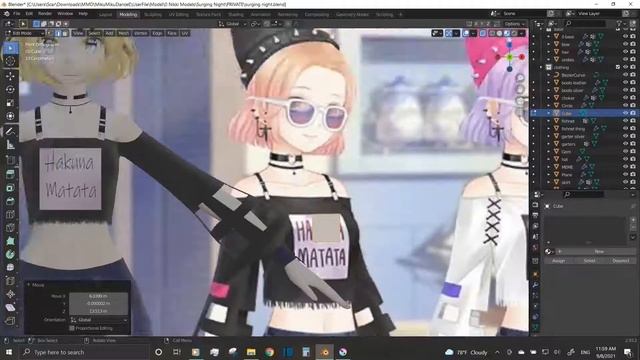
Task: Expand the Cube object in outliner
Action: [x=549, y=113]
